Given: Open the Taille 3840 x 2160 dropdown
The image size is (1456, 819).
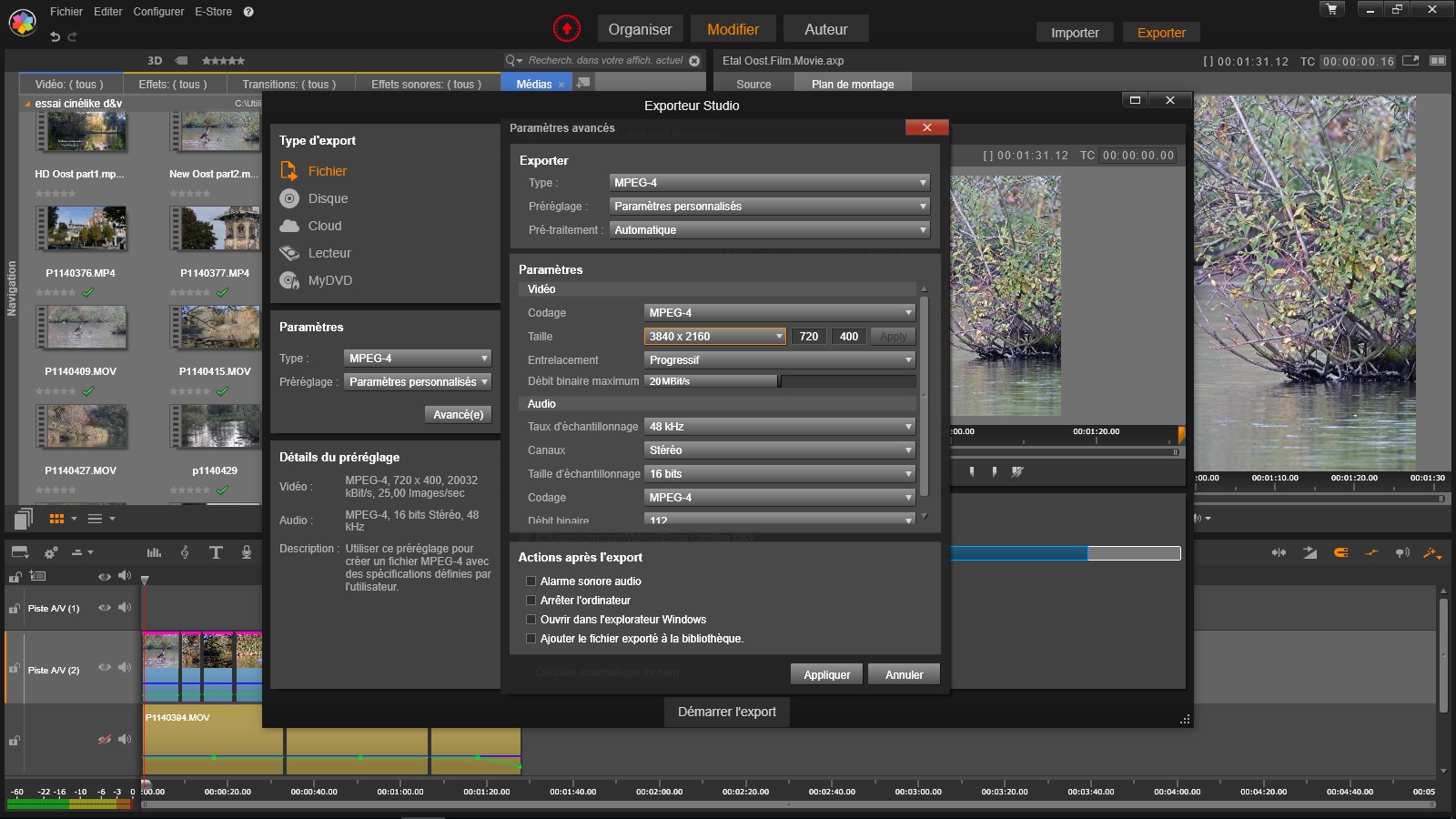Looking at the screenshot, I should pyautogui.click(x=714, y=337).
